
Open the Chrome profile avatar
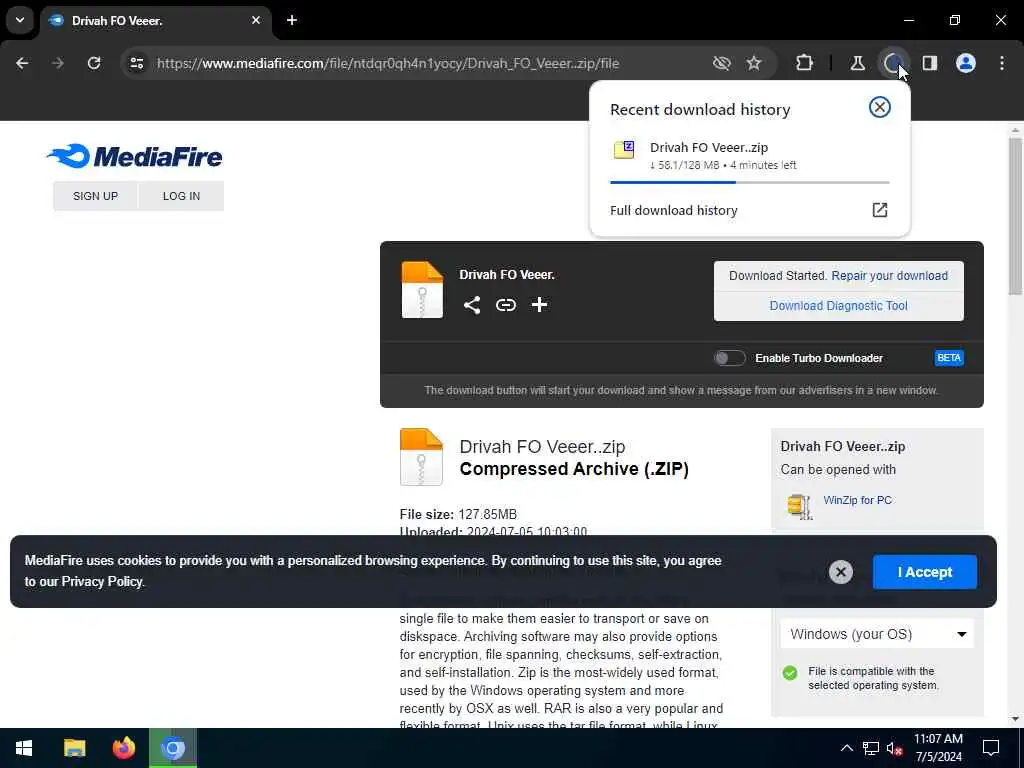(x=966, y=63)
